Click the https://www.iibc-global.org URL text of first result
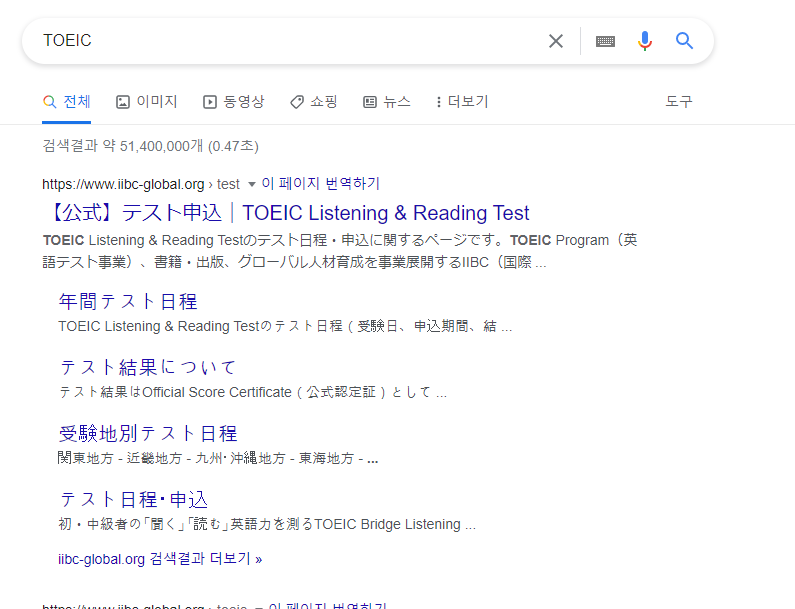795x609 pixels. (123, 184)
